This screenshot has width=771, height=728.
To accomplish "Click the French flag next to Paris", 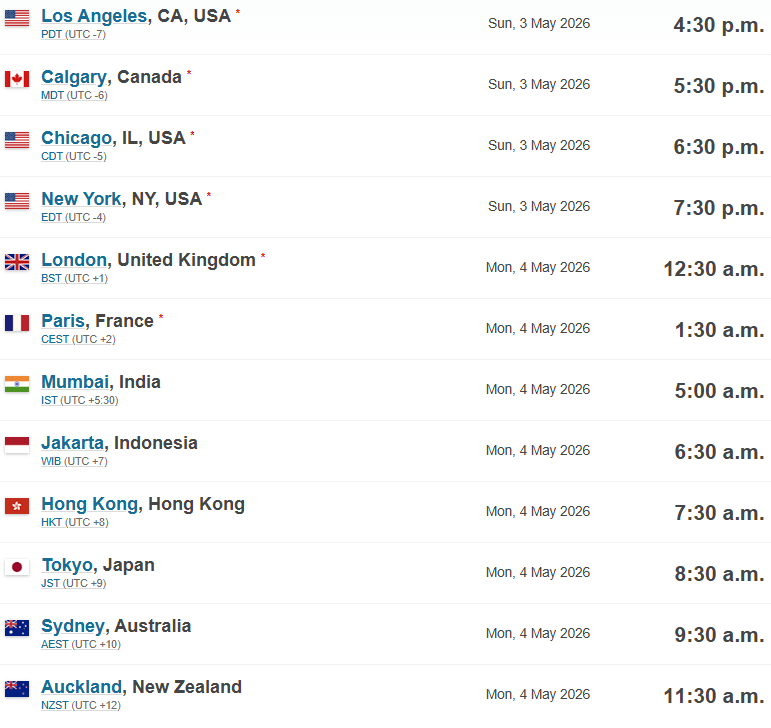I will coord(17,323).
